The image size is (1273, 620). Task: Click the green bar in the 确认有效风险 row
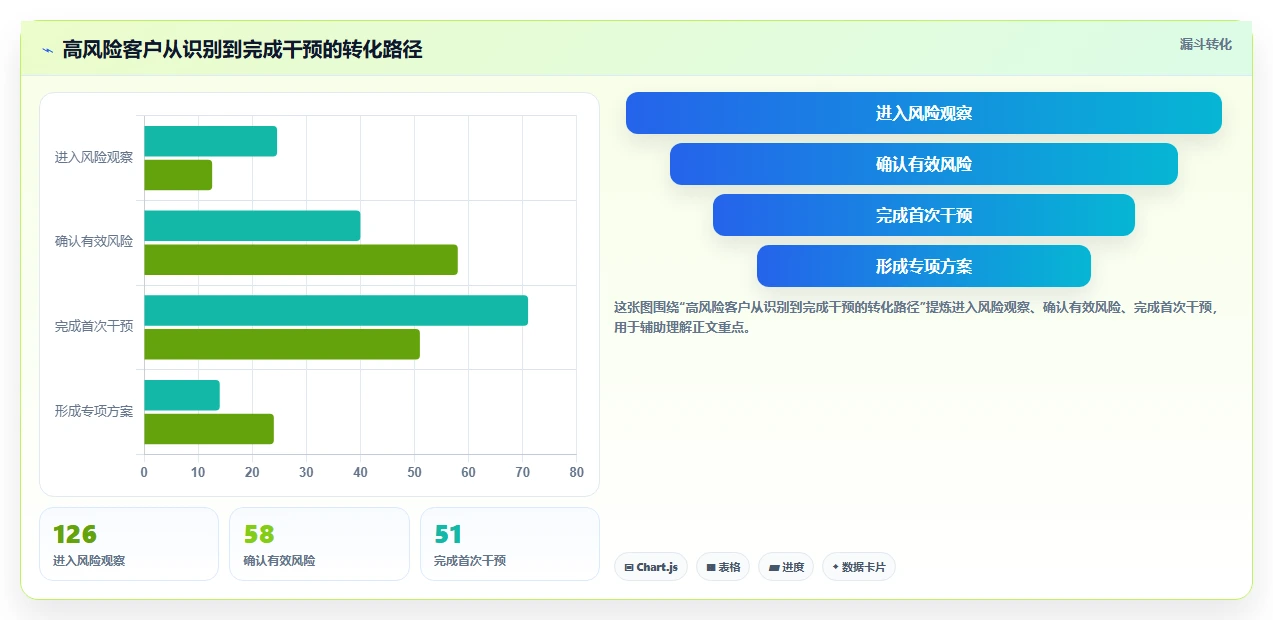pos(301,260)
